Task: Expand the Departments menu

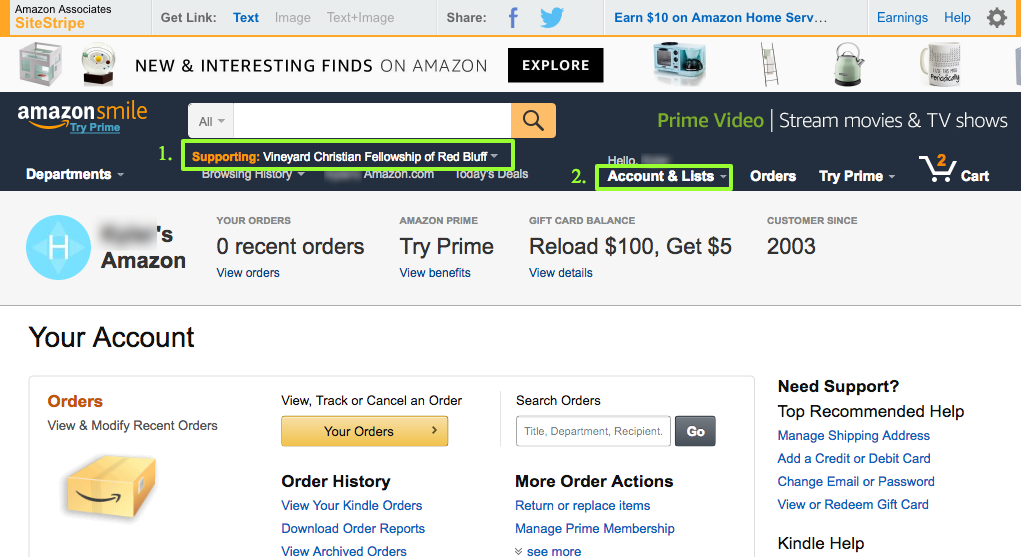Action: click(75, 174)
